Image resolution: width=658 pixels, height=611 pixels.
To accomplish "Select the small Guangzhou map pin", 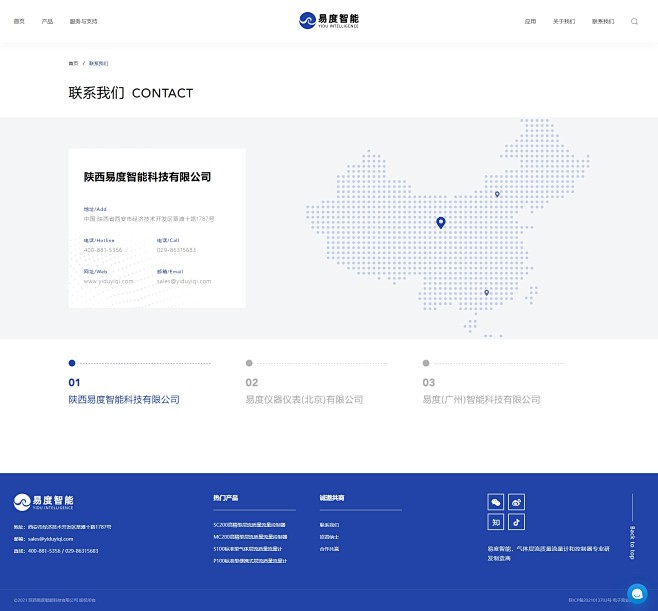I will pyautogui.click(x=486, y=292).
